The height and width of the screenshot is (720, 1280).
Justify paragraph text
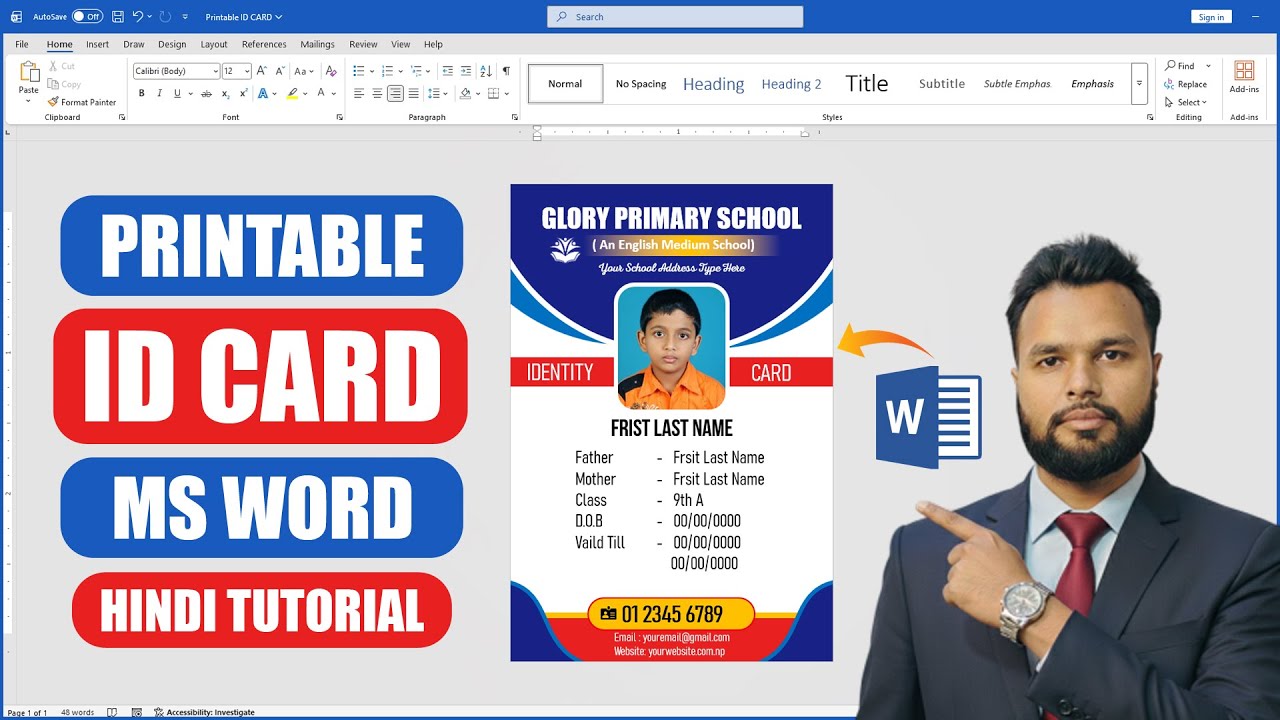[414, 93]
